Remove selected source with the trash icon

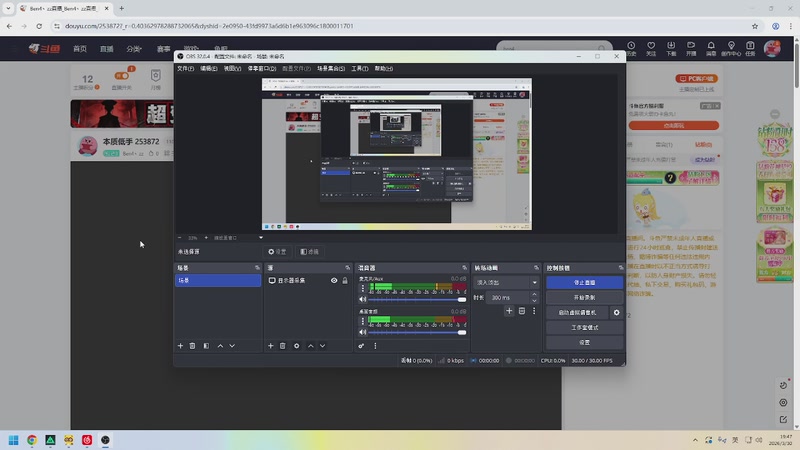point(283,346)
